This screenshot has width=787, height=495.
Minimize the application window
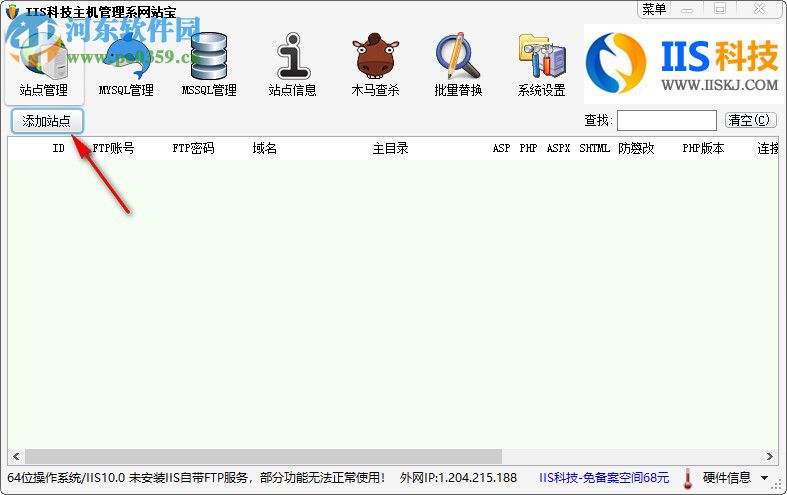[x=687, y=9]
